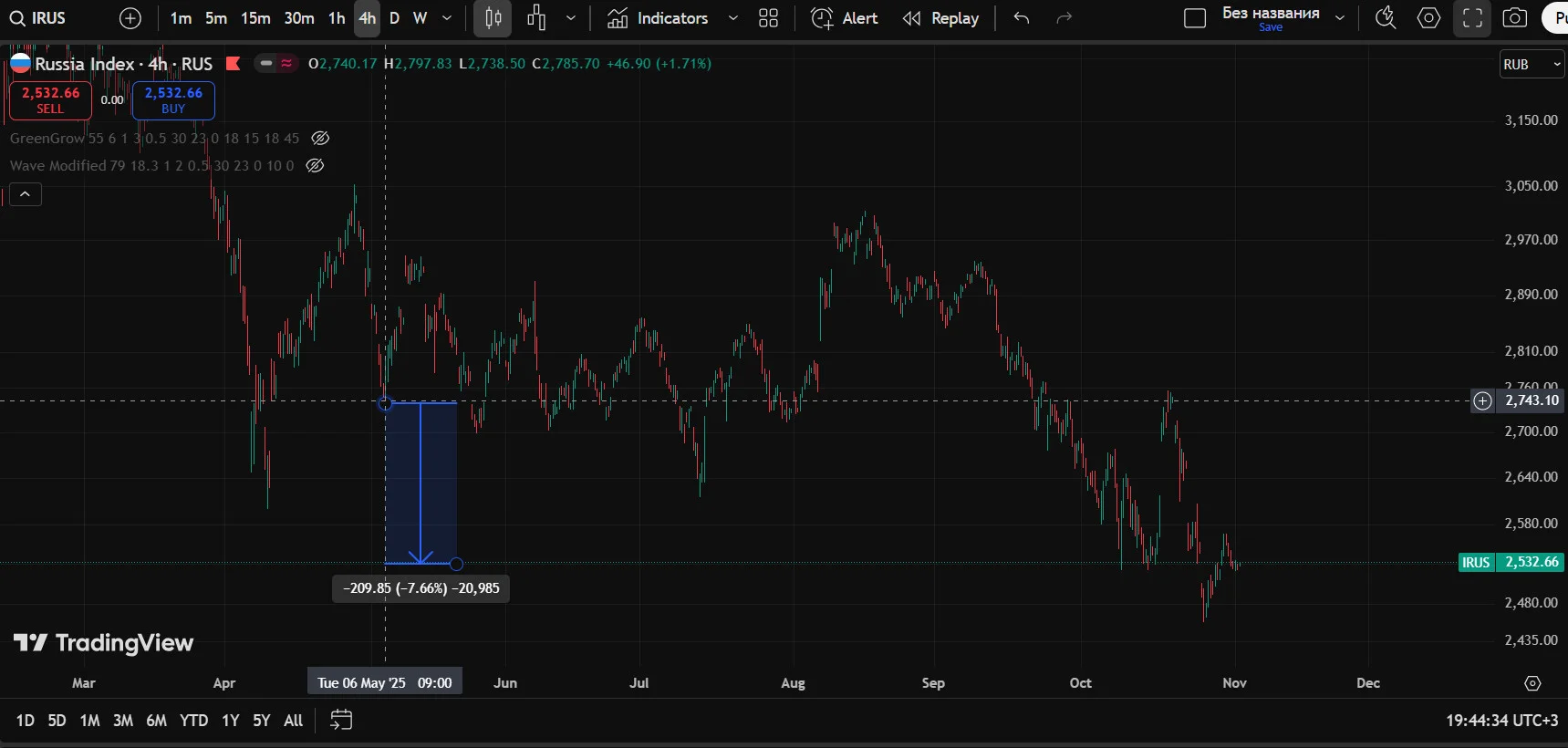The height and width of the screenshot is (748, 1568).
Task: Open chart settings hexagon icon
Action: (x=1428, y=18)
